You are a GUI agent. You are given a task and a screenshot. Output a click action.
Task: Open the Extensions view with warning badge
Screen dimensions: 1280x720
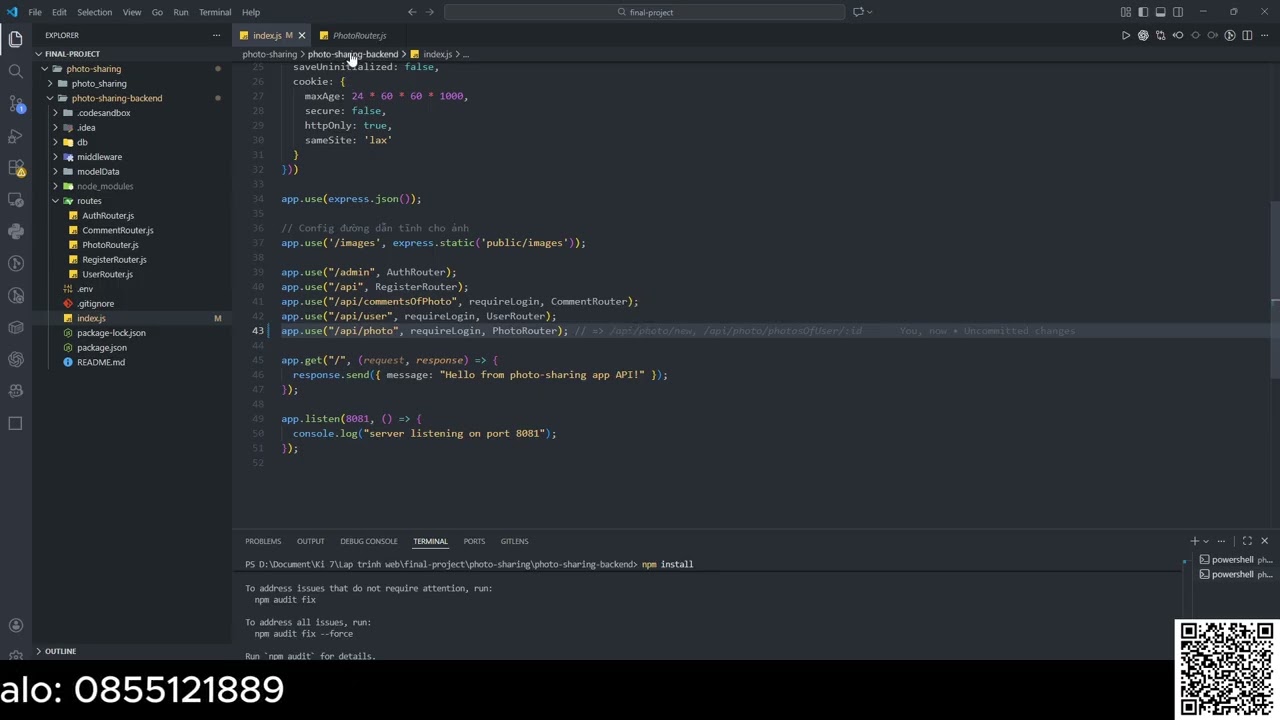pos(15,167)
